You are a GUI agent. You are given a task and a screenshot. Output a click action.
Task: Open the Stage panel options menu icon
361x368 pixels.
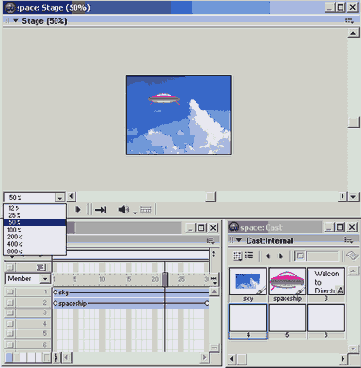click(349, 21)
